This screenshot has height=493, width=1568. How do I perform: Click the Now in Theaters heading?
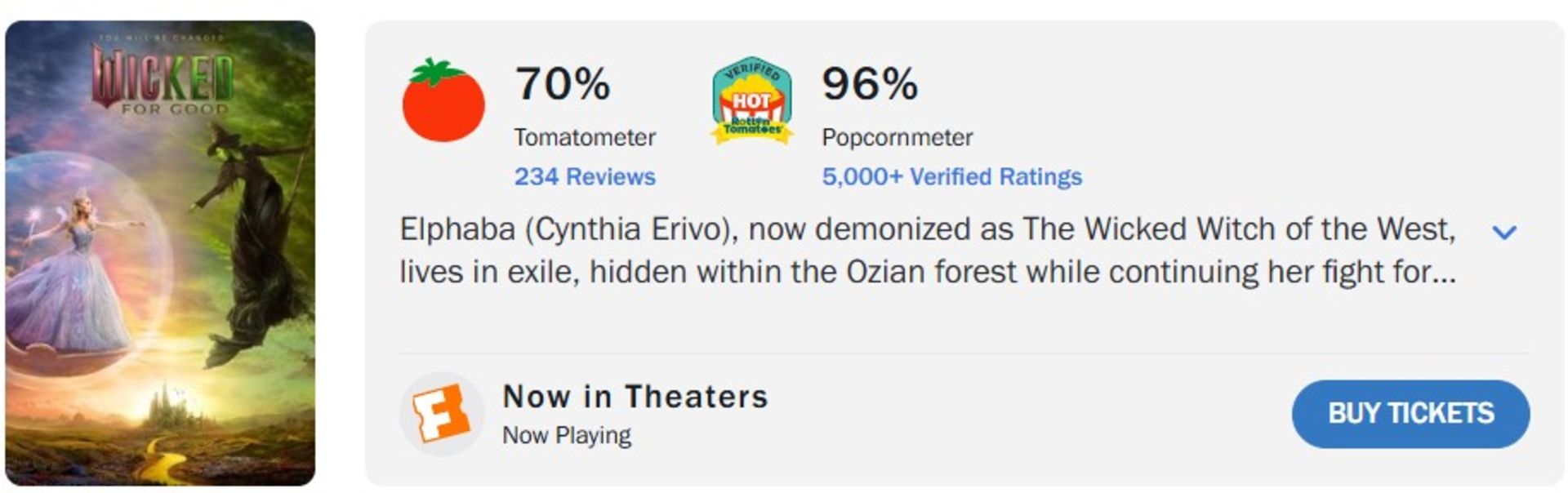pos(635,397)
